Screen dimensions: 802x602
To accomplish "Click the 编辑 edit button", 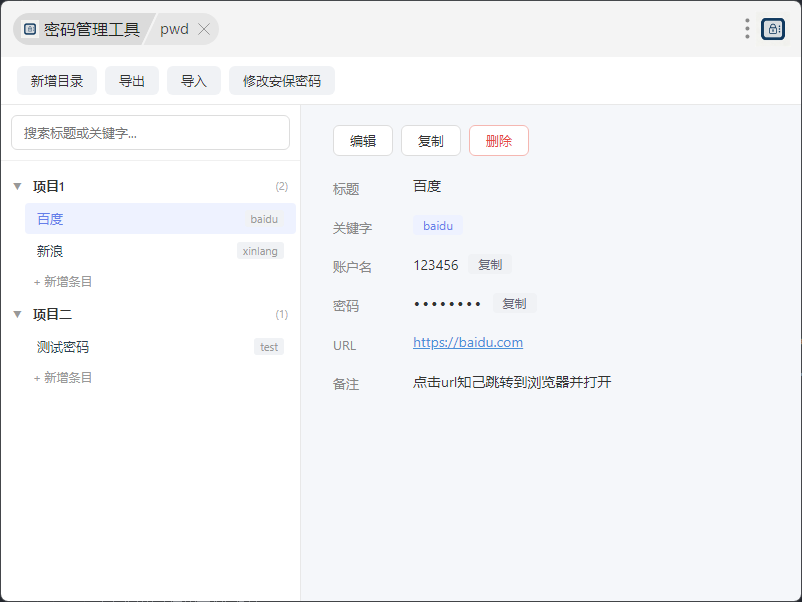I will (x=363, y=141).
